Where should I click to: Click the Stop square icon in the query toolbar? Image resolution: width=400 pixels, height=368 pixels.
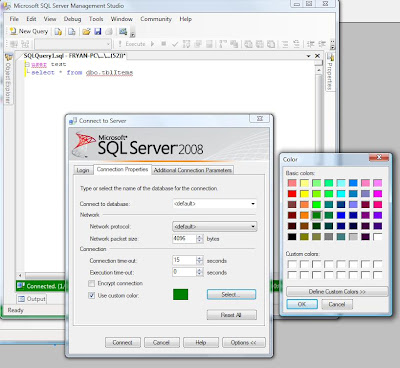[x=164, y=44]
